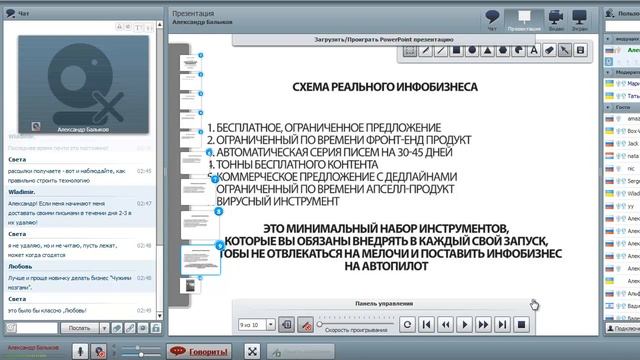Select the pie sector shape tool
The image size is (640, 360).
[518, 51]
